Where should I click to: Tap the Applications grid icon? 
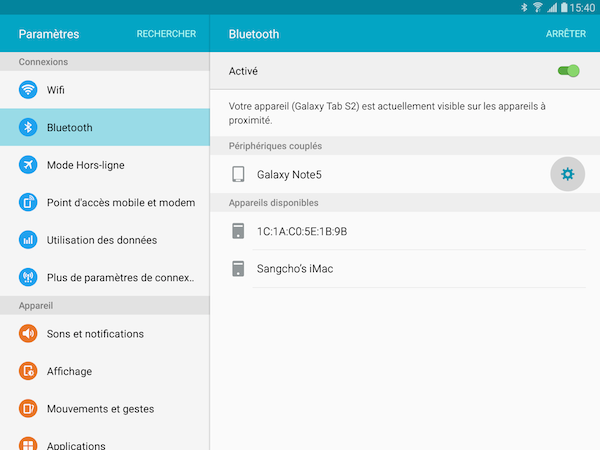(28, 444)
